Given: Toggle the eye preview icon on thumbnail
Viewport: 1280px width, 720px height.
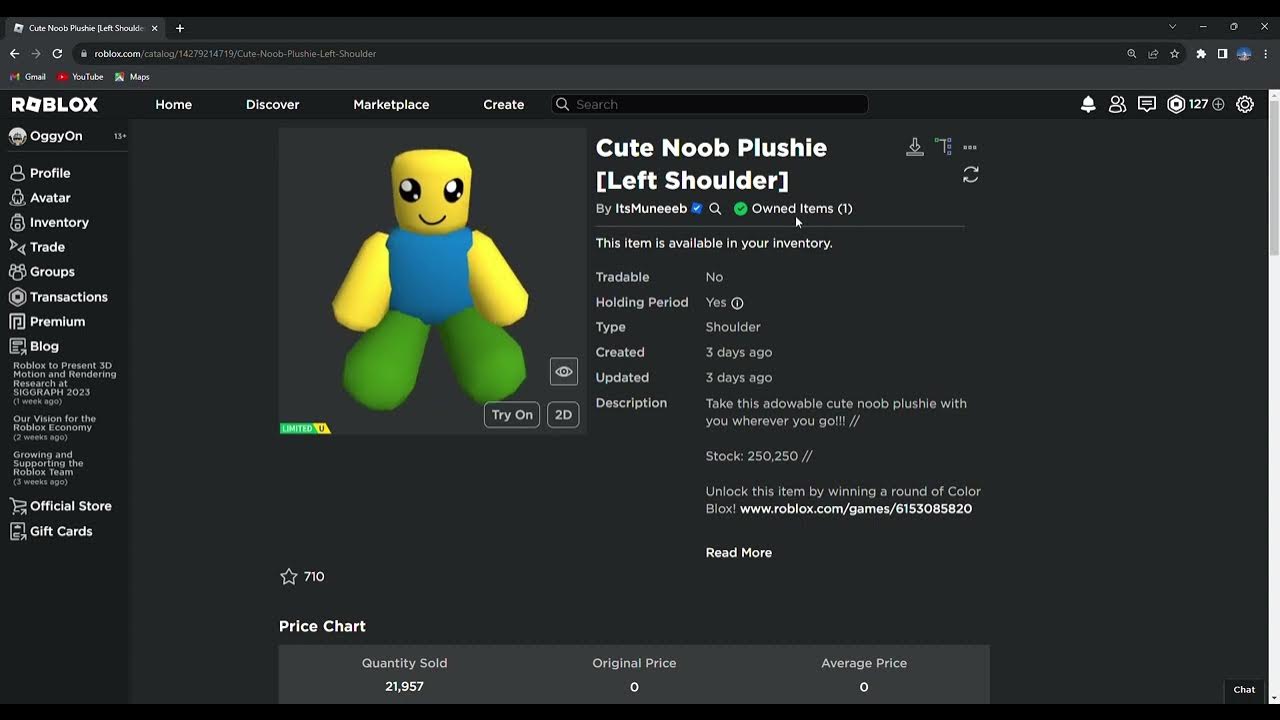Looking at the screenshot, I should click(564, 371).
